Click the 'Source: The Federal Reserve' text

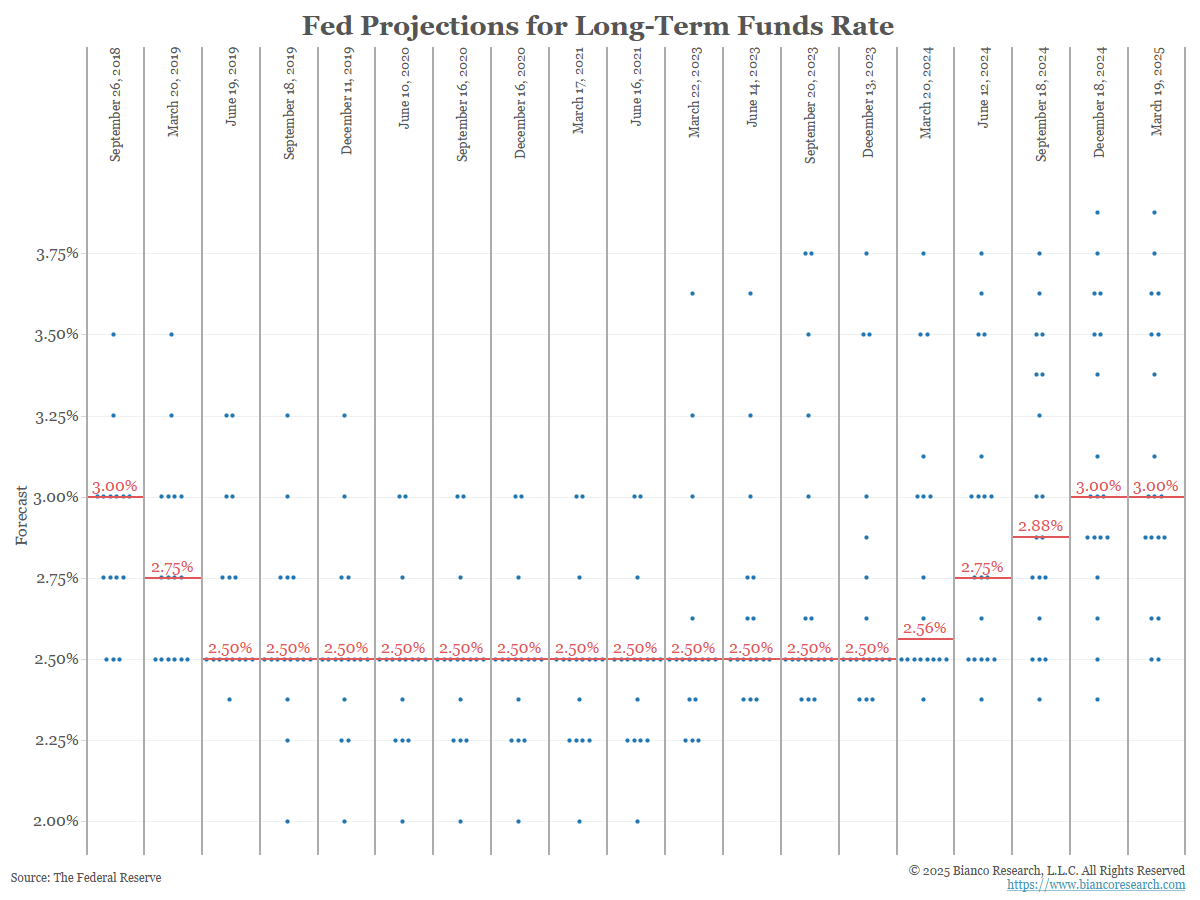(86, 877)
